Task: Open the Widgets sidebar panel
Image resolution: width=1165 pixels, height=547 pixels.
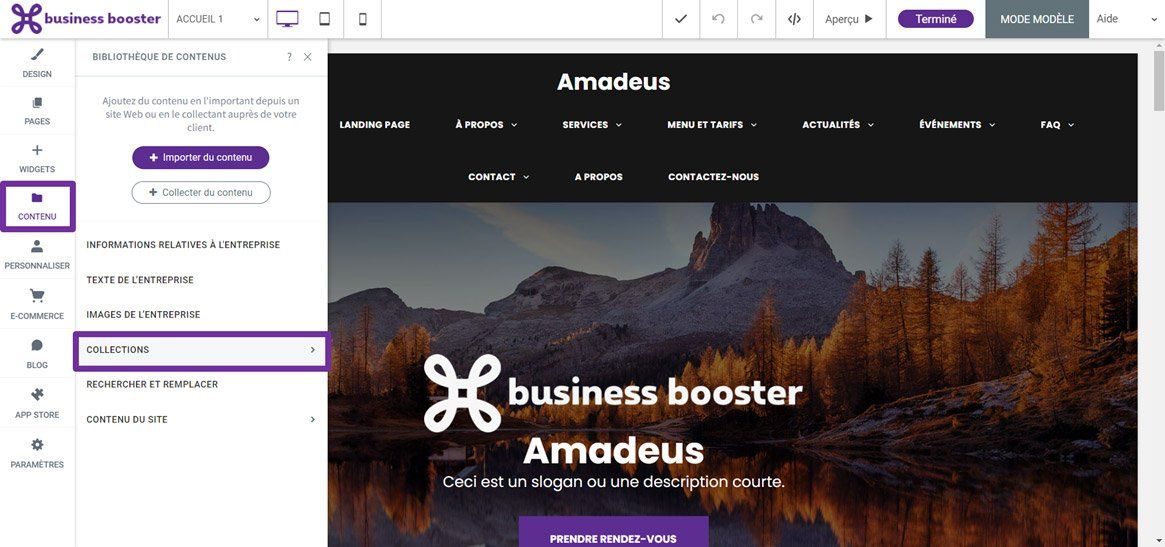Action: pyautogui.click(x=37, y=158)
